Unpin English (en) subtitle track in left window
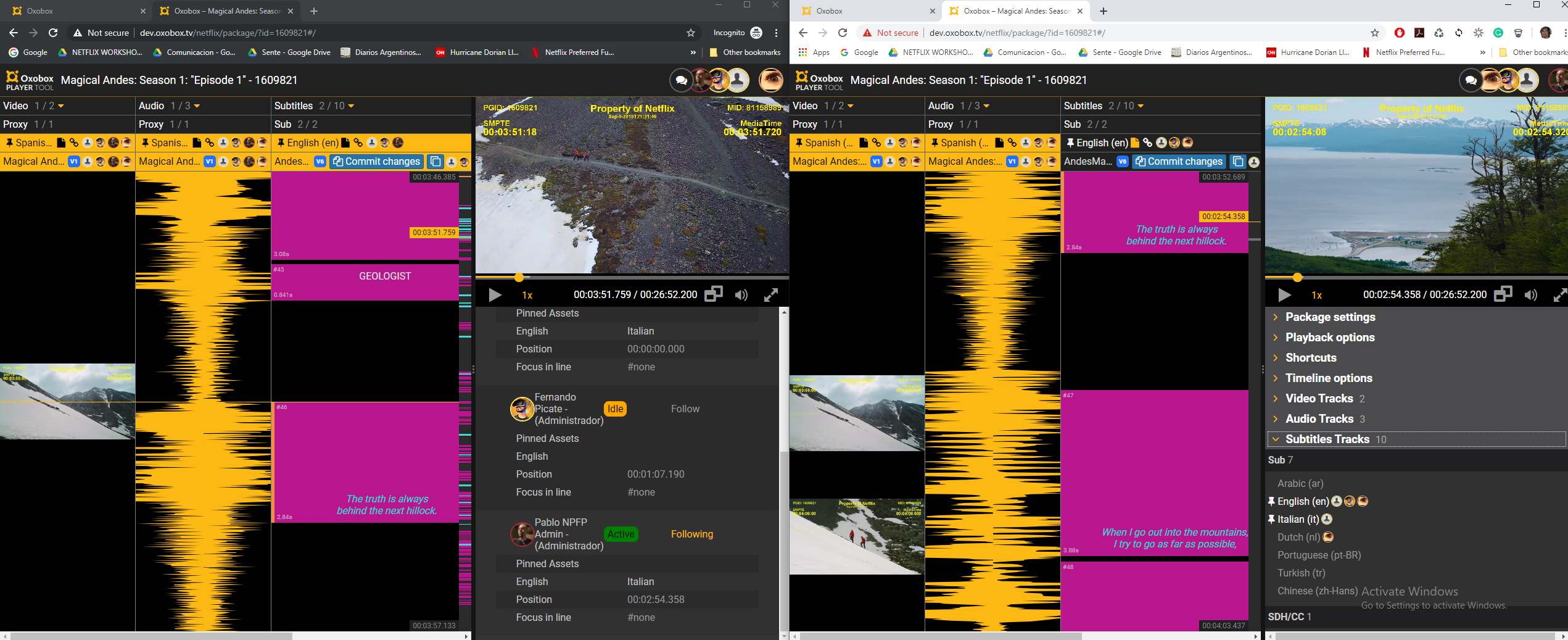This screenshot has height=640, width=1568. point(281,143)
